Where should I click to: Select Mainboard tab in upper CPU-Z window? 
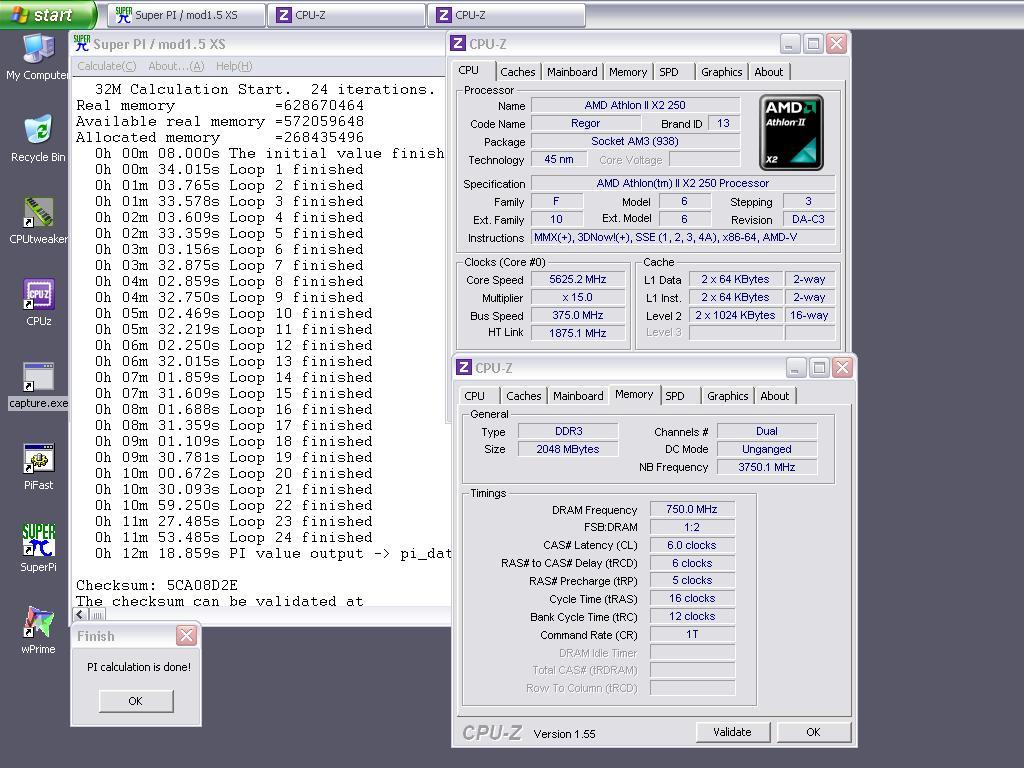click(x=572, y=72)
